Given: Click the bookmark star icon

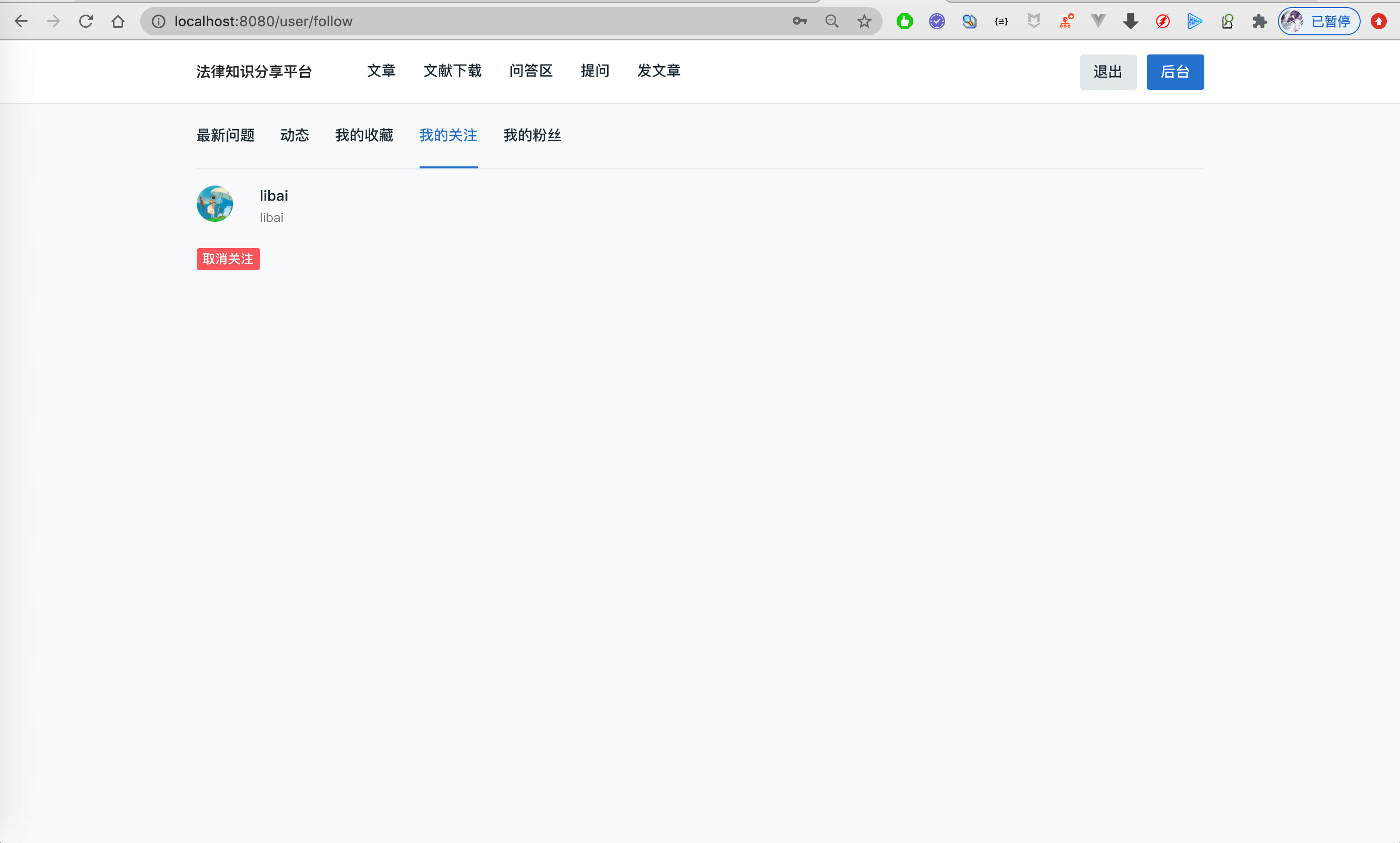Looking at the screenshot, I should (x=863, y=22).
